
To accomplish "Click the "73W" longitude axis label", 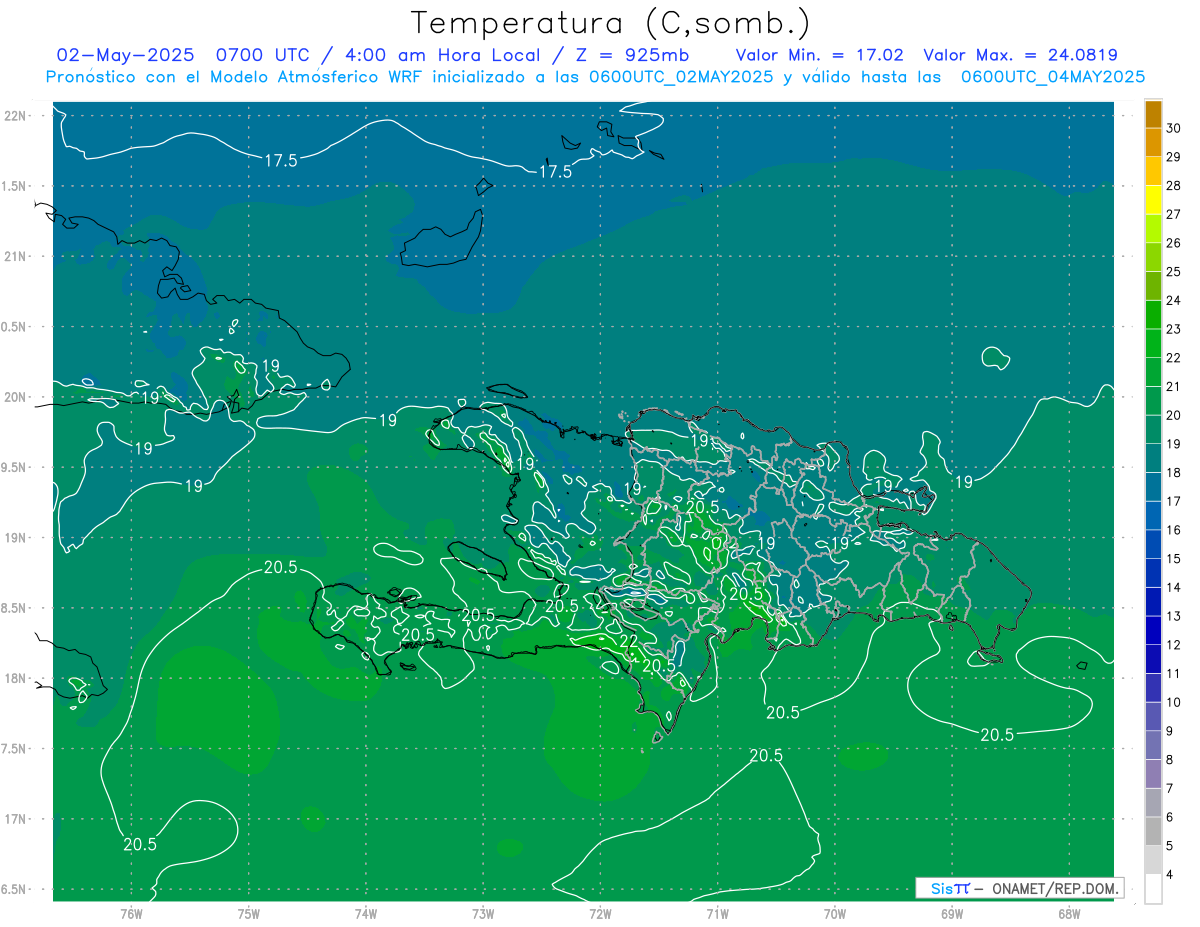I will pos(483,914).
